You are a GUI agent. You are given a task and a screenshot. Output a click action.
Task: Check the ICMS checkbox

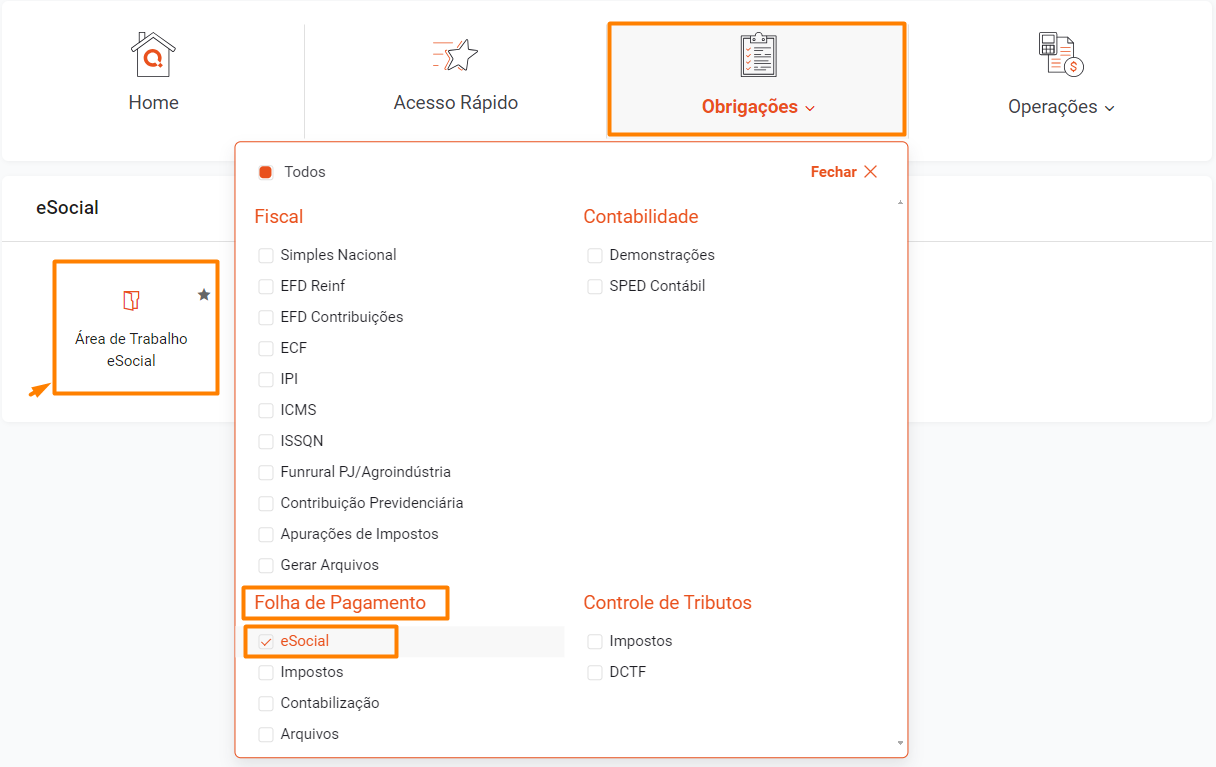click(266, 410)
